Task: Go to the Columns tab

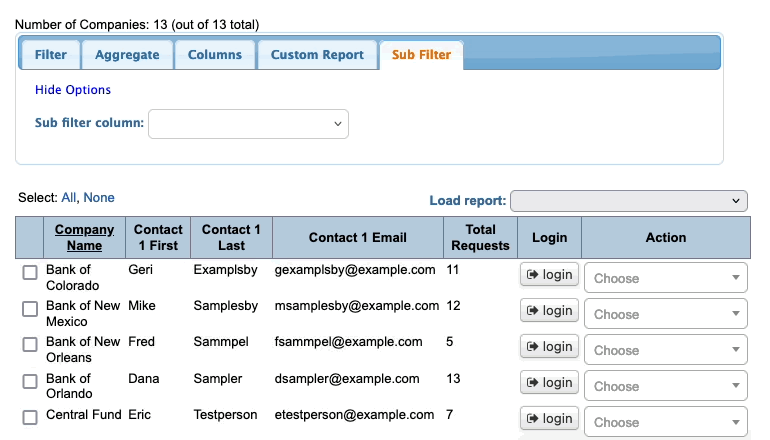Action: 215,55
